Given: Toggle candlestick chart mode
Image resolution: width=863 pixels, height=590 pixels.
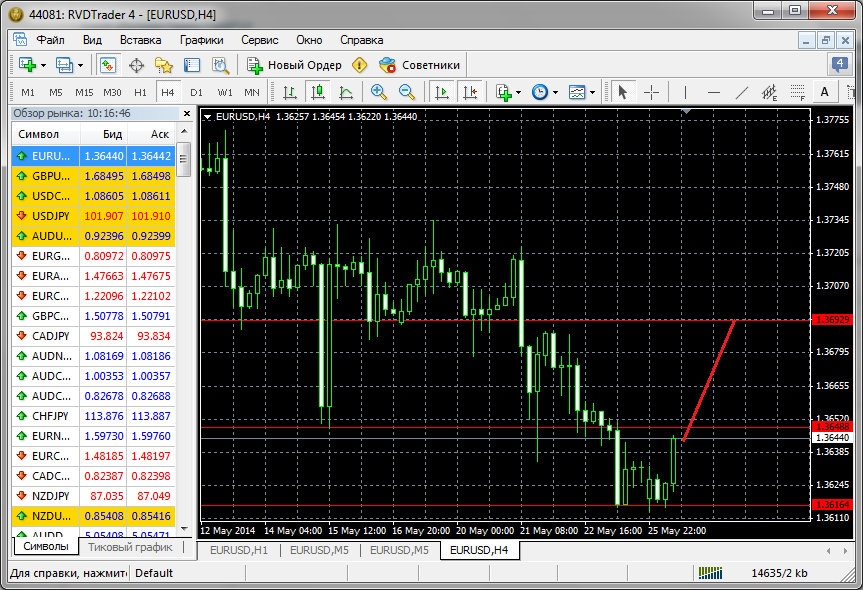Looking at the screenshot, I should pos(318,92).
